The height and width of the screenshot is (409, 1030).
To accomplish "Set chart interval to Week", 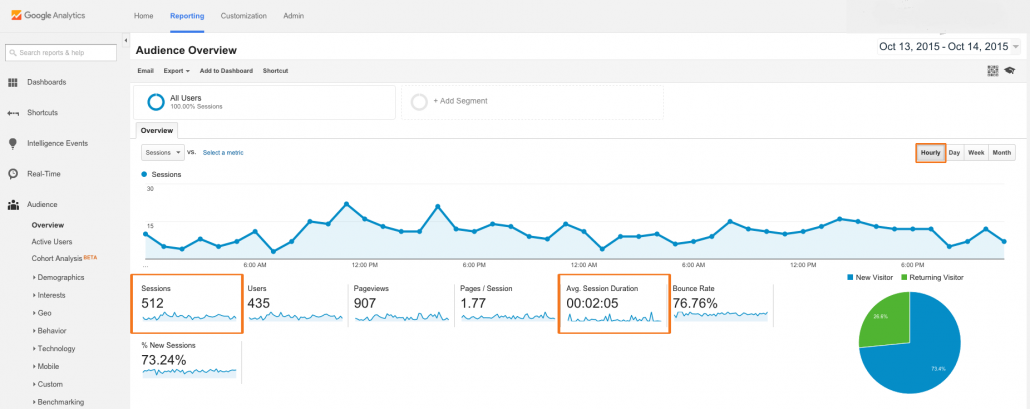I will 976,153.
